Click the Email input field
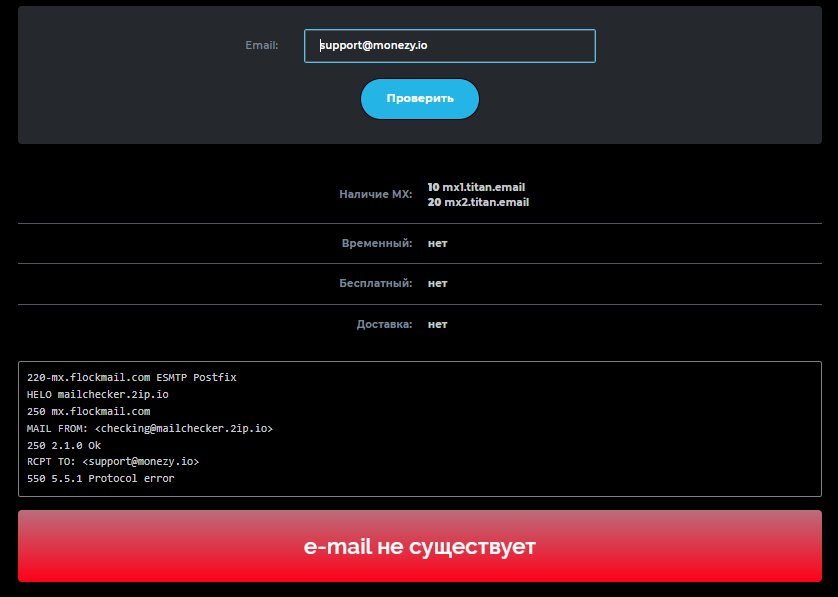The height and width of the screenshot is (597, 838). click(x=449, y=46)
